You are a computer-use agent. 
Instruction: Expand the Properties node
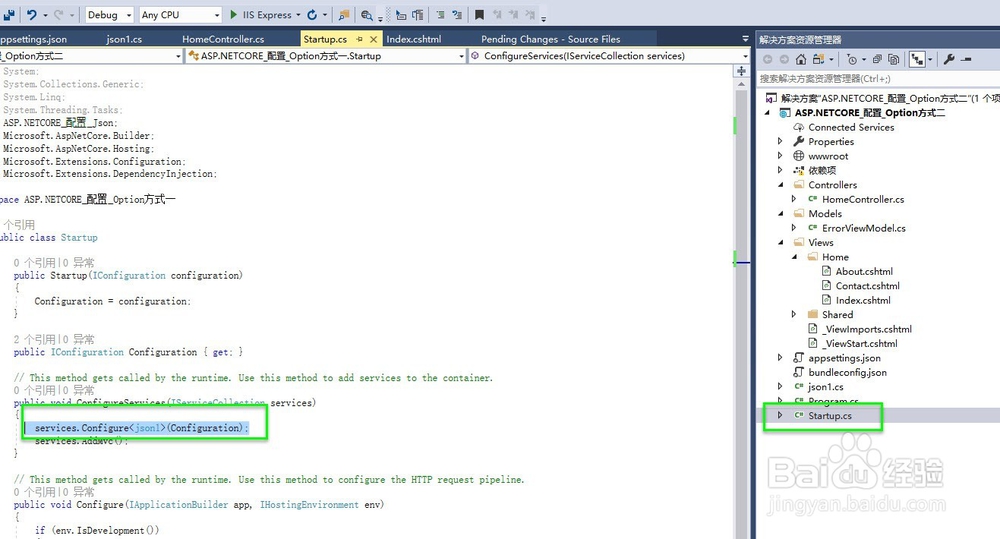tap(780, 141)
